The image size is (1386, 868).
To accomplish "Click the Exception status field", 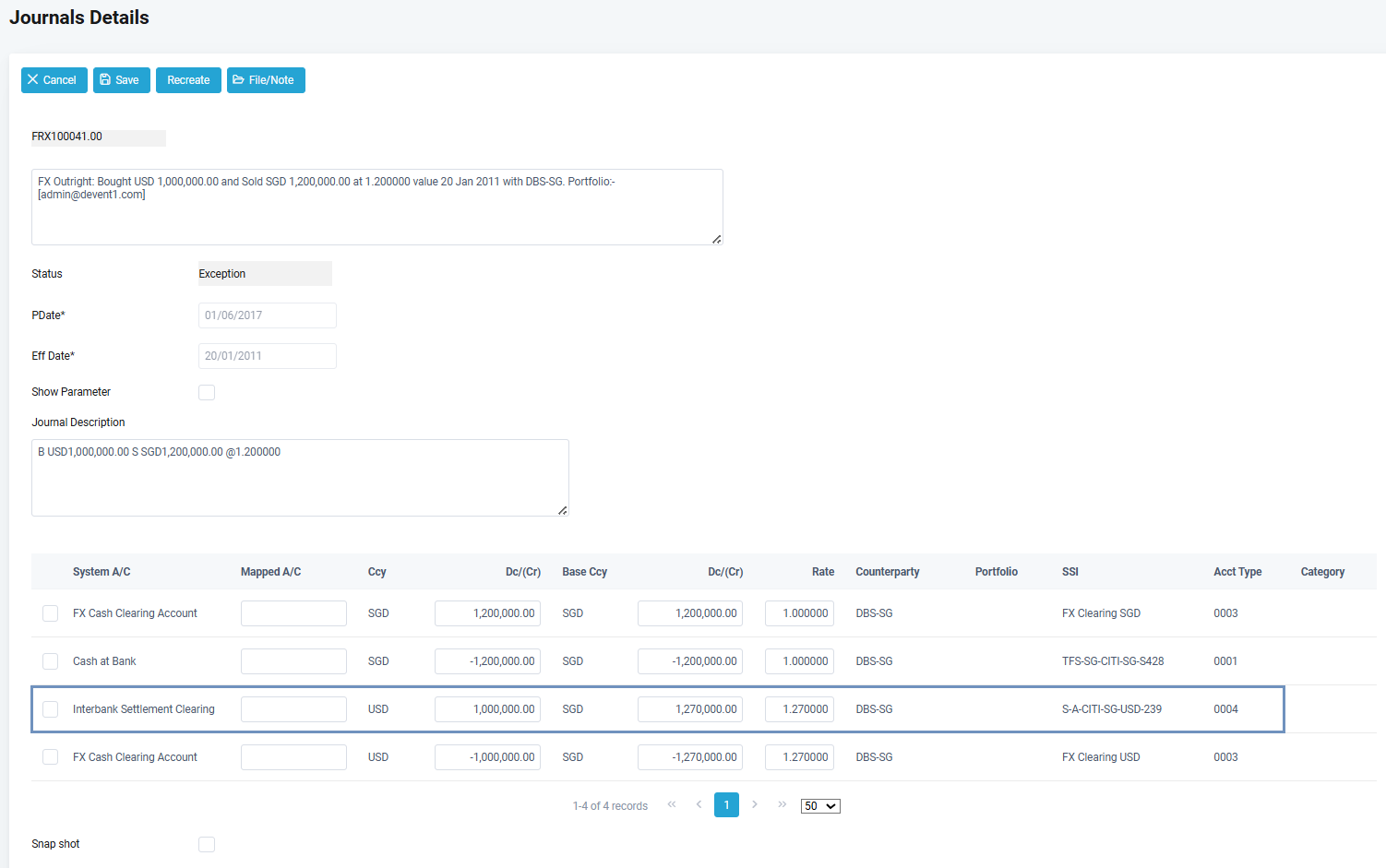I will (265, 274).
